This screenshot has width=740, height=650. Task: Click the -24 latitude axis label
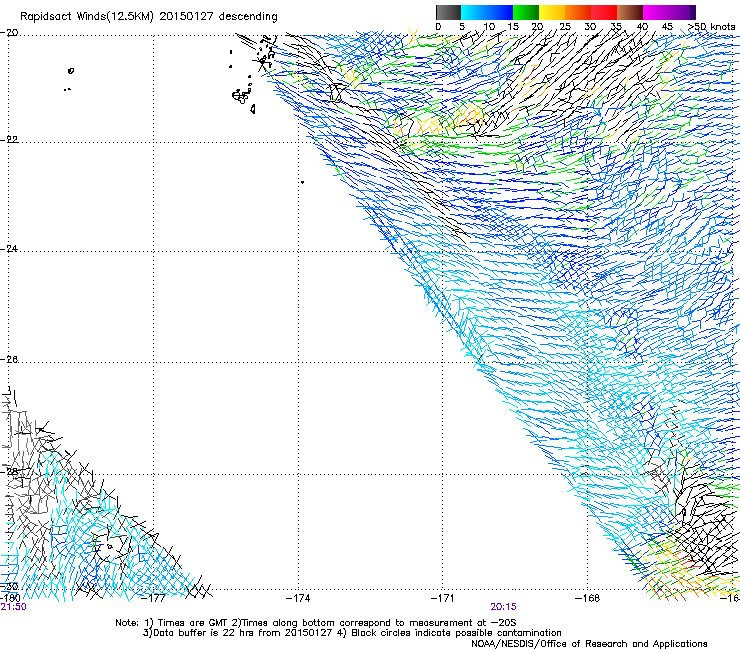pyautogui.click(x=9, y=248)
